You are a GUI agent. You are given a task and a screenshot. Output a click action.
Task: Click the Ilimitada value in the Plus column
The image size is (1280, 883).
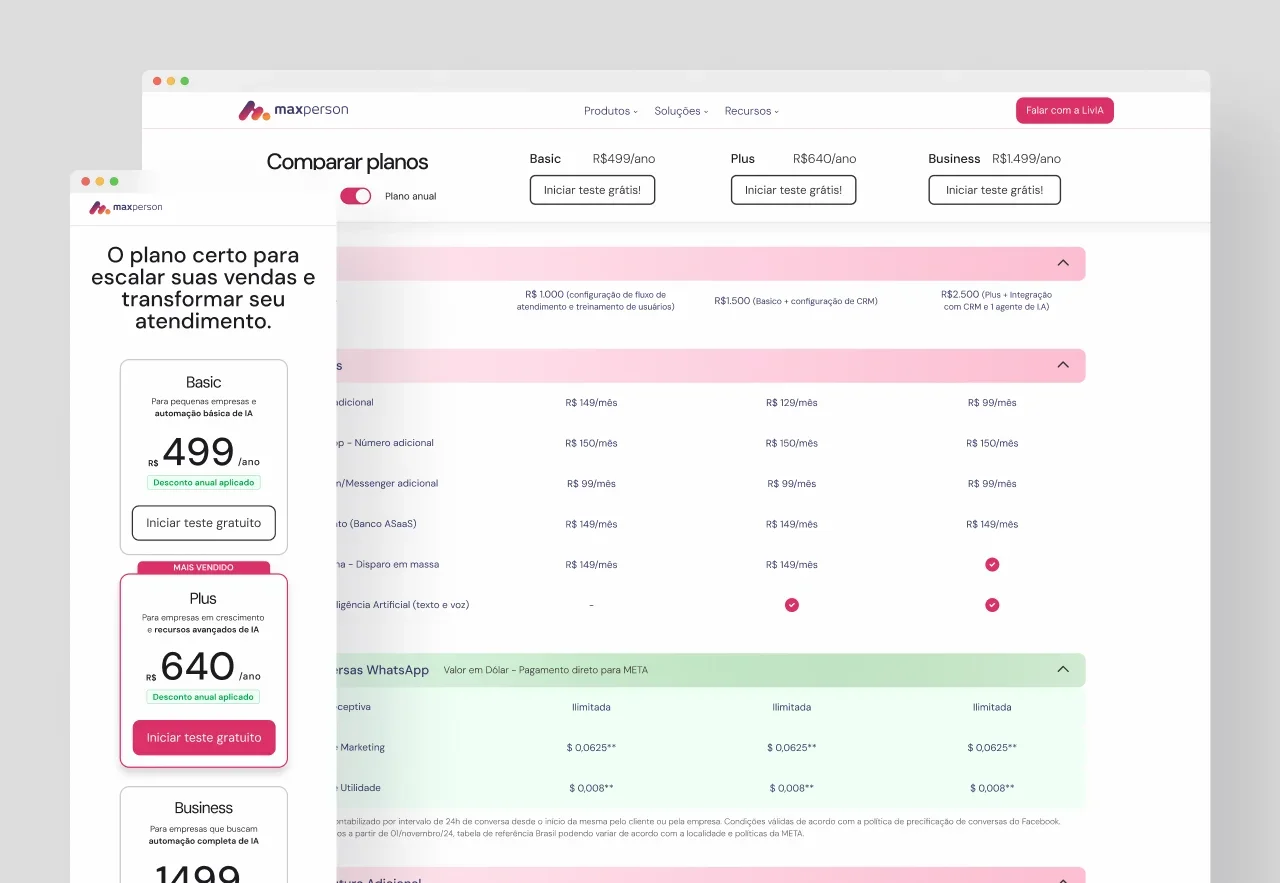tap(792, 707)
